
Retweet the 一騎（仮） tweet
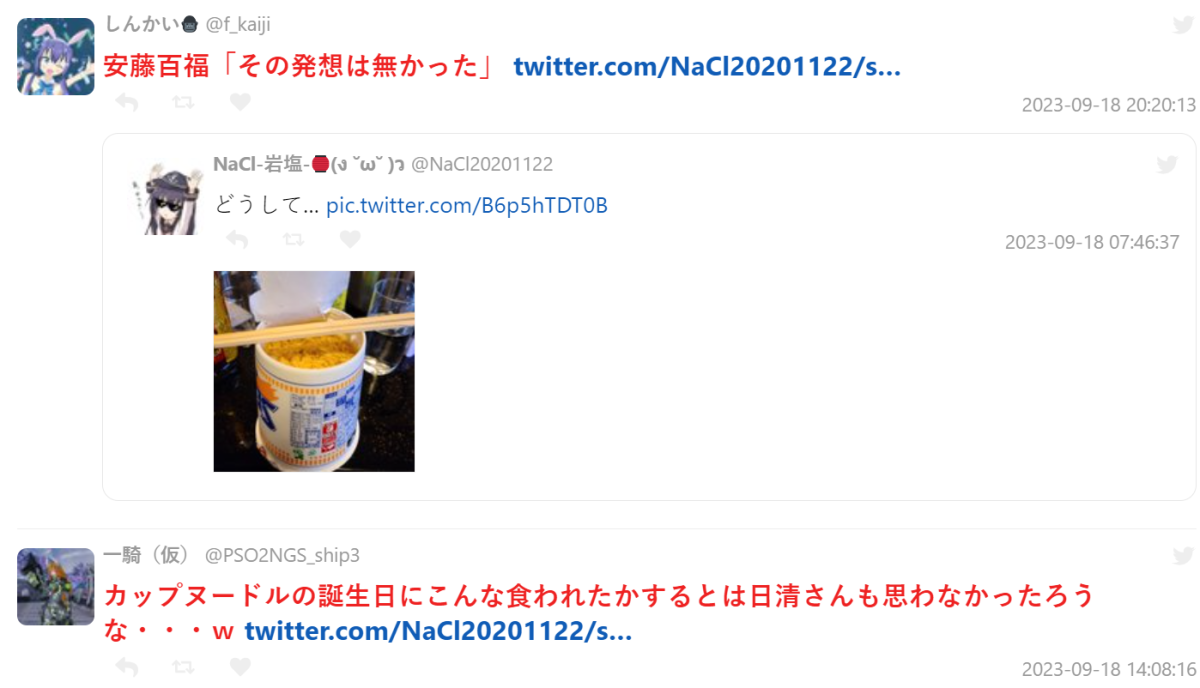(x=183, y=667)
